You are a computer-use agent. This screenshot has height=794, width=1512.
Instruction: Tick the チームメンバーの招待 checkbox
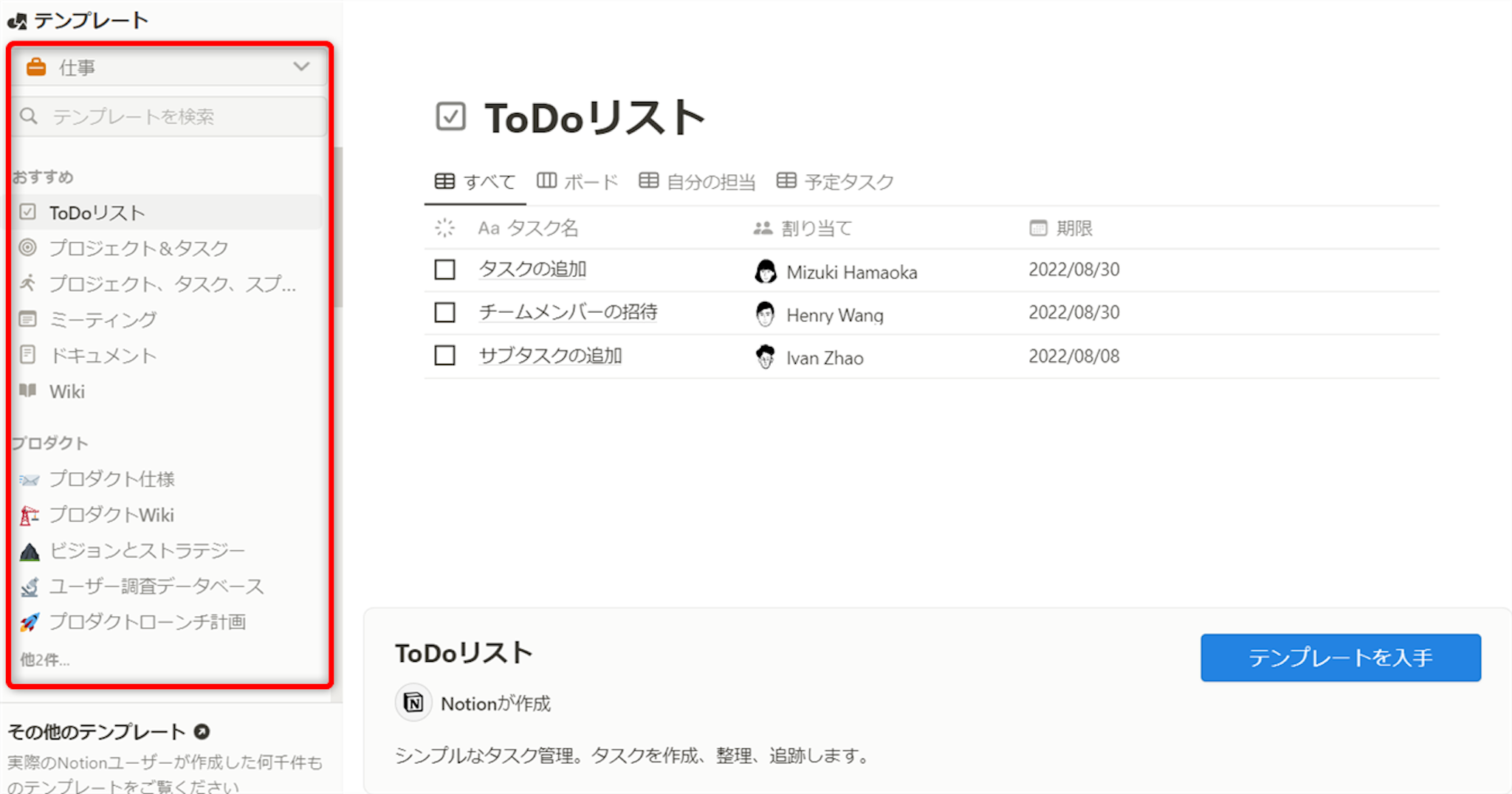point(444,312)
